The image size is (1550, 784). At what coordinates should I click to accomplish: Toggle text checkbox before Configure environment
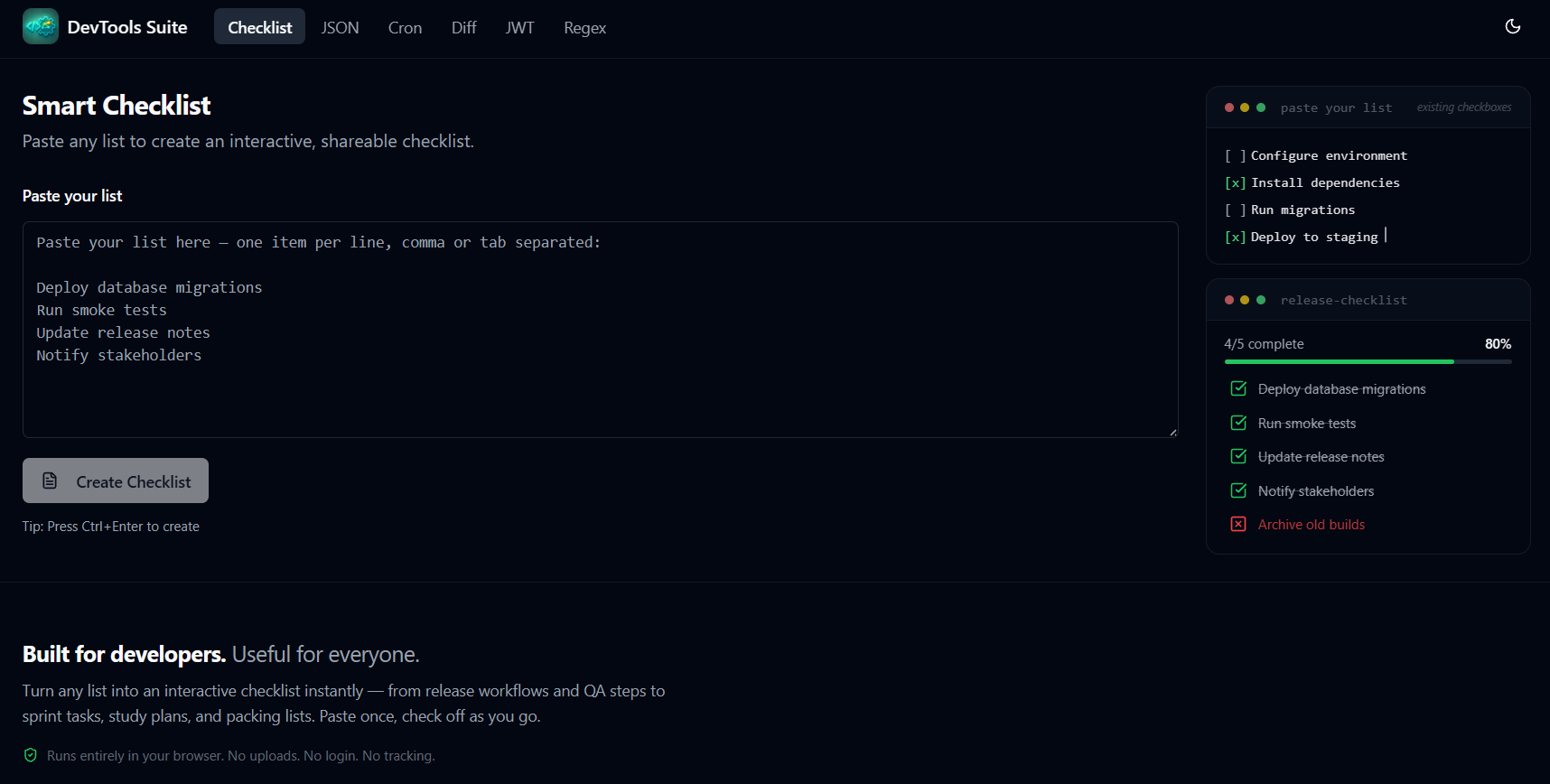tap(1235, 155)
